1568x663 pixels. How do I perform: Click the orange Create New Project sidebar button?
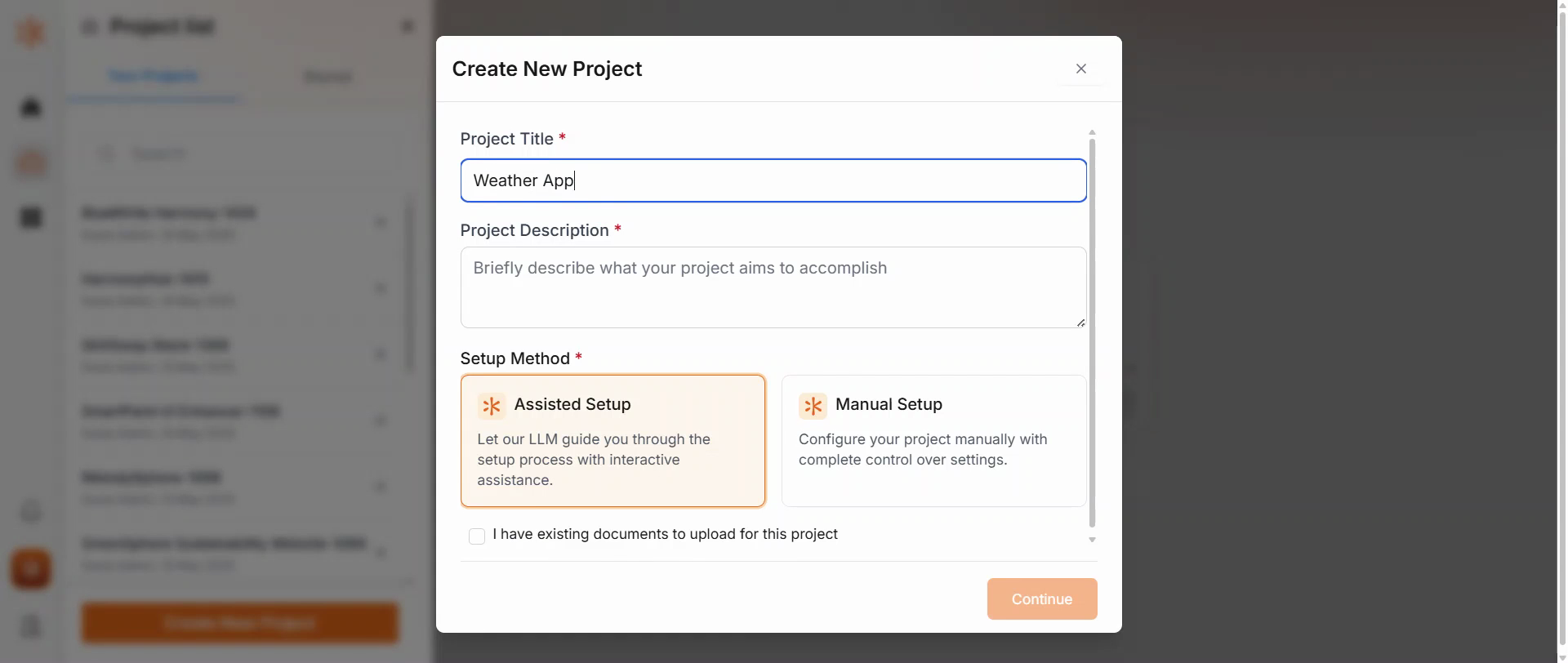tap(240, 623)
